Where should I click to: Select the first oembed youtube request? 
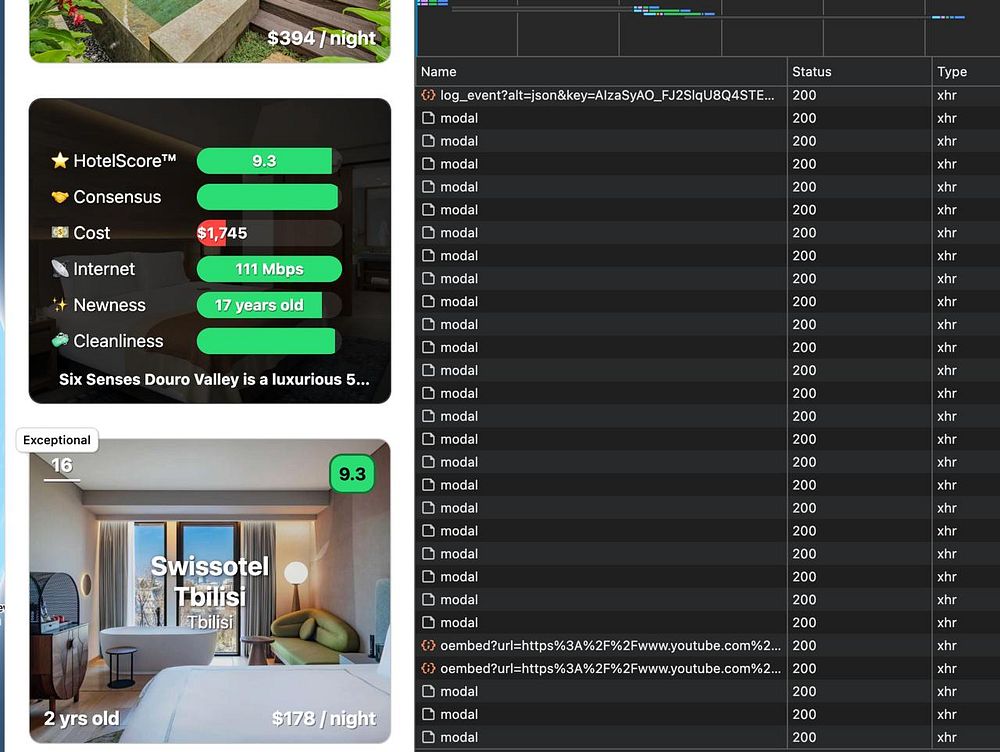pyautogui.click(x=707, y=645)
